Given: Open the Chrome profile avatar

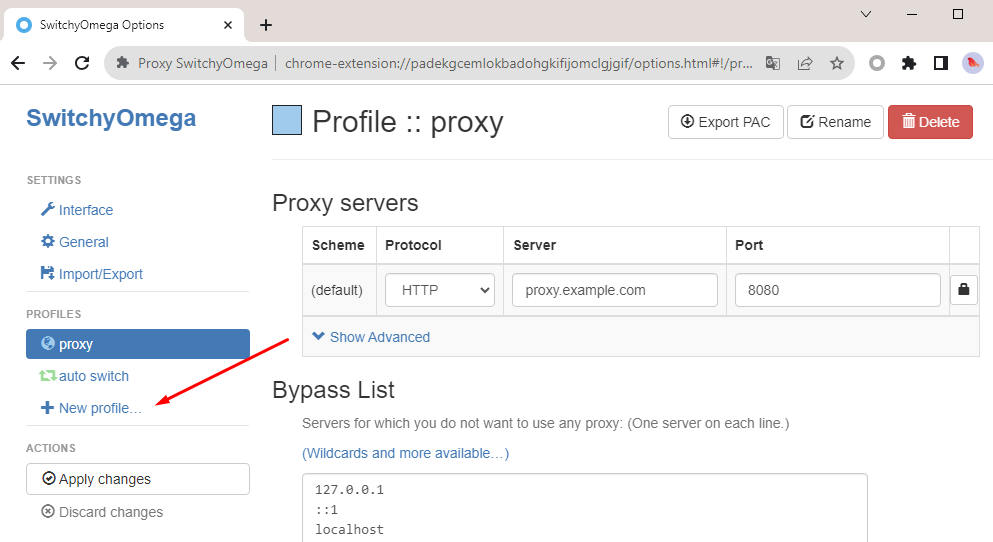Looking at the screenshot, I should click(x=973, y=63).
